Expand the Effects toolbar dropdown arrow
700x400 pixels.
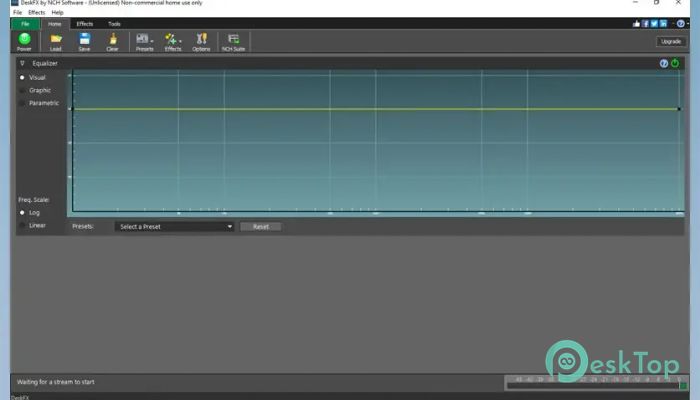coord(180,41)
